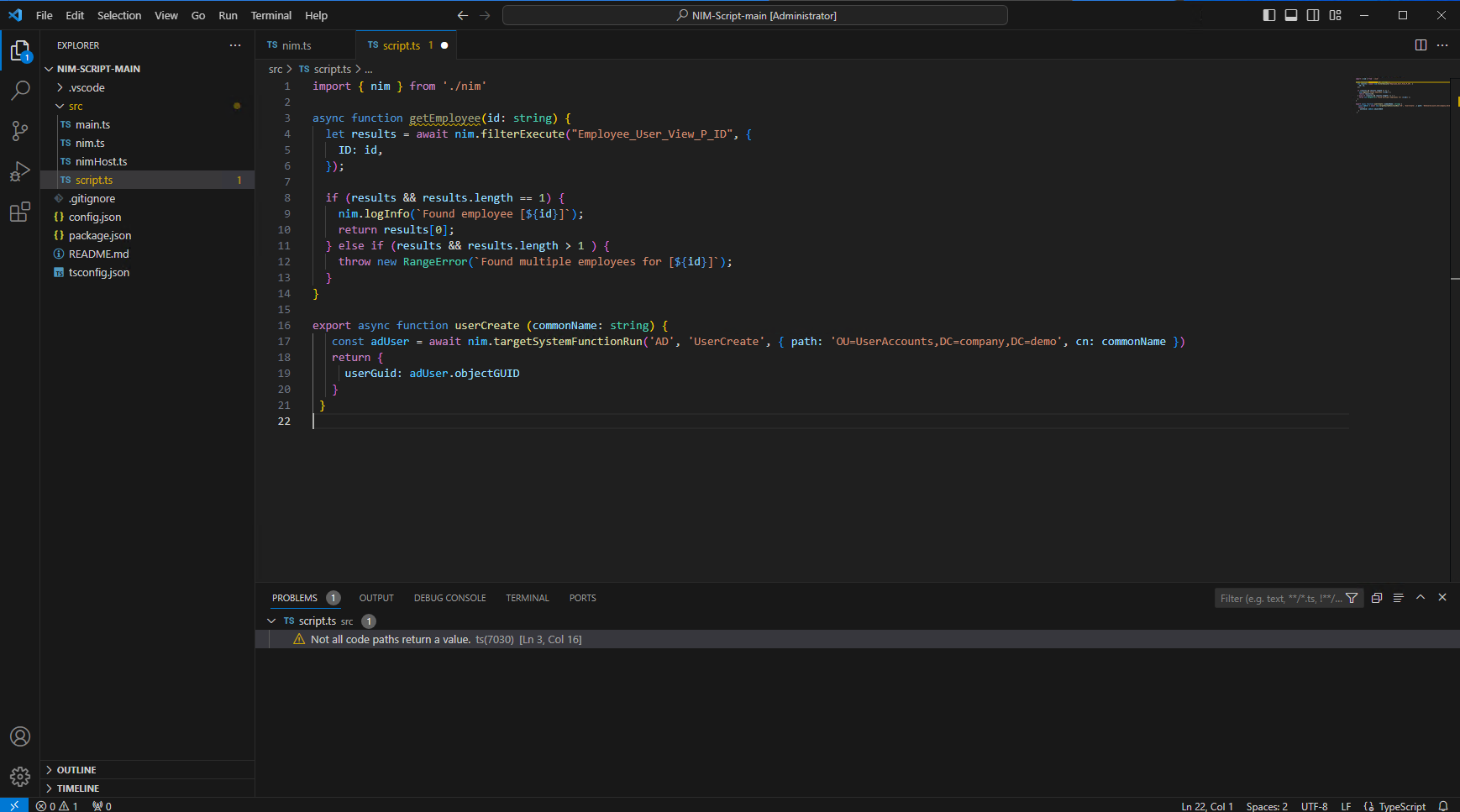Open the Run and Debug view
1460x812 pixels.
pos(20,171)
